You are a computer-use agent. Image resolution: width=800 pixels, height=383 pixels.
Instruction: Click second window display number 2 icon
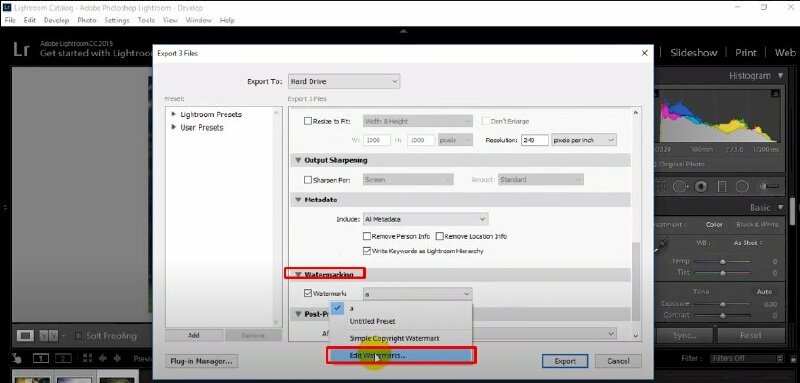point(63,359)
